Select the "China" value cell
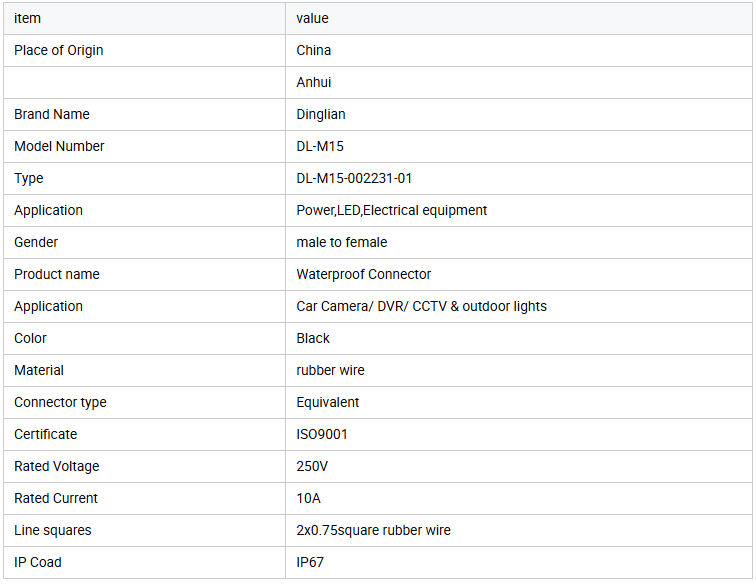 (x=314, y=50)
